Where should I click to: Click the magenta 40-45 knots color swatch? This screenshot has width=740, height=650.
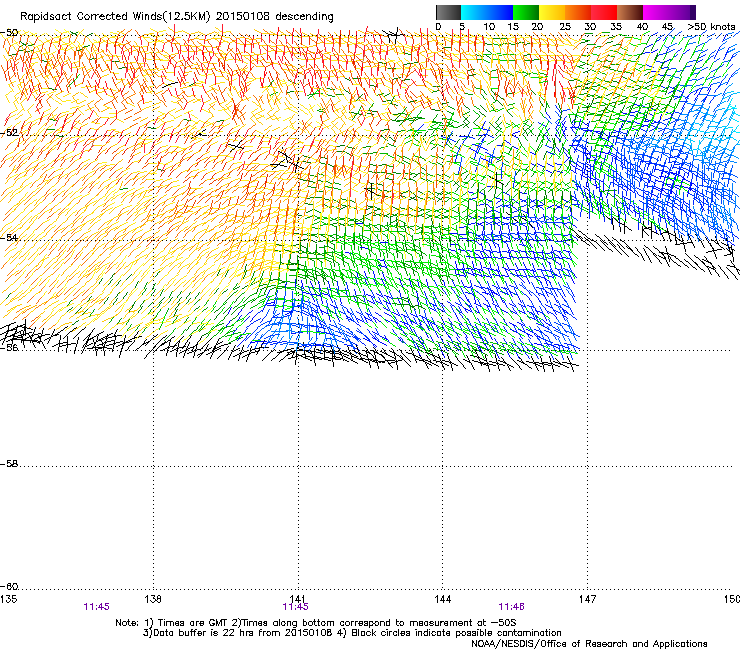tap(656, 12)
